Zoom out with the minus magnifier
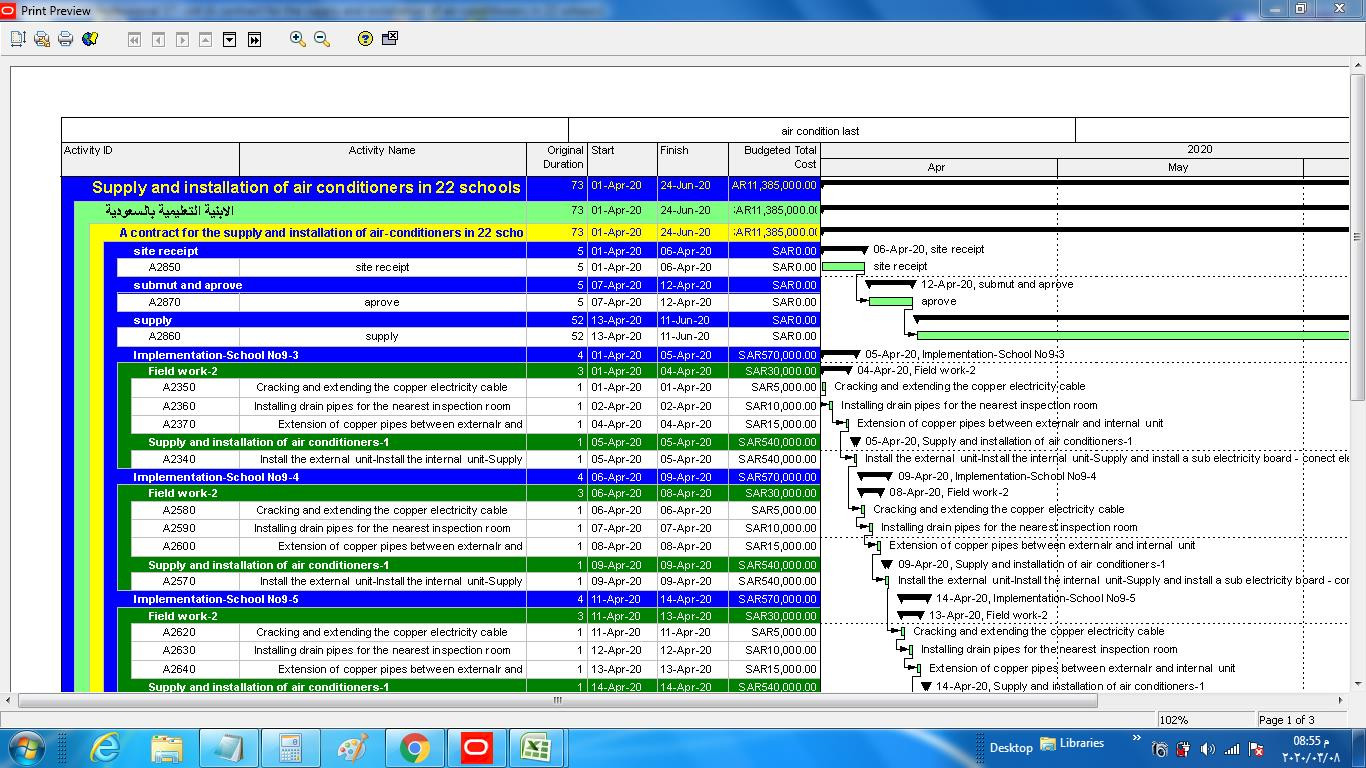Screen dimensions: 1366x768 [322, 39]
